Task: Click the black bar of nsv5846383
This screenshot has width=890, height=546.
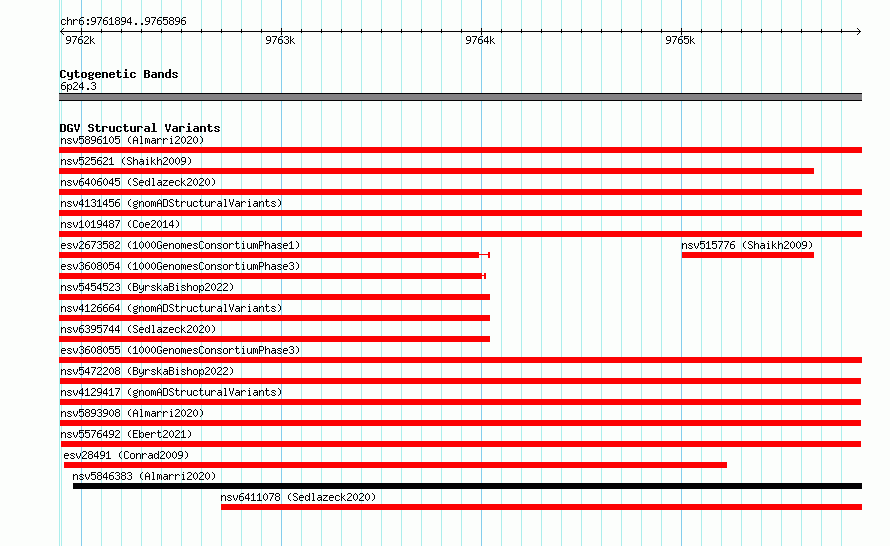Action: (x=467, y=486)
